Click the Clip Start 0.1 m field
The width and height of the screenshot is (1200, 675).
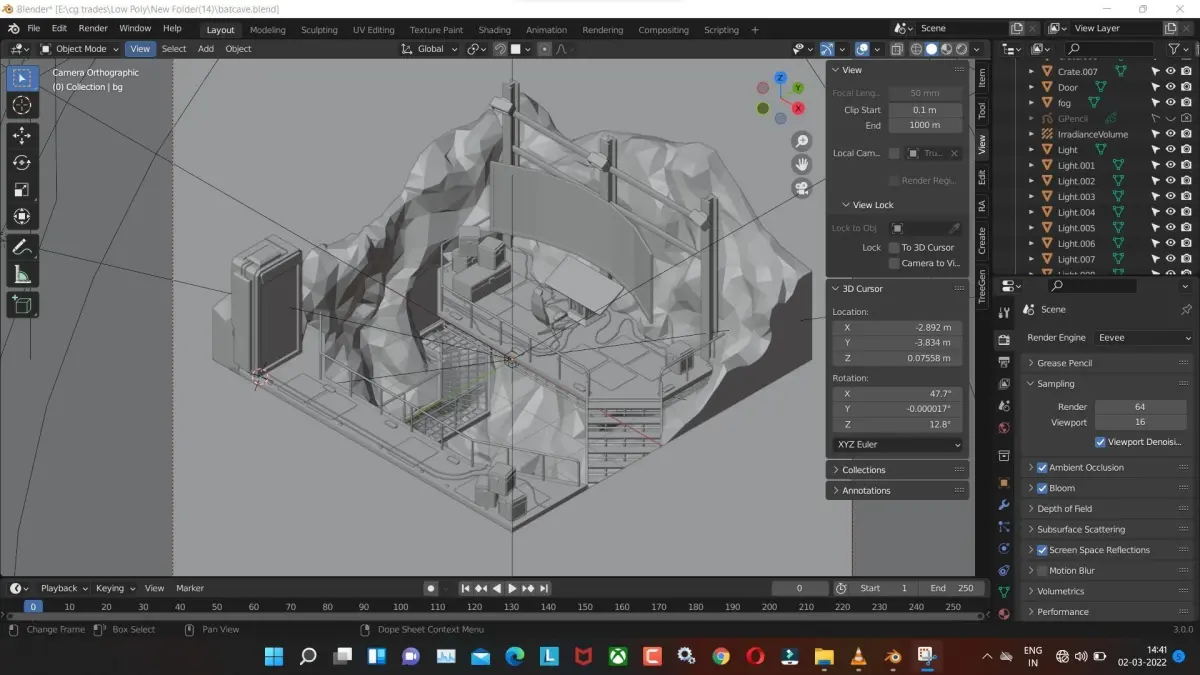pyautogui.click(x=924, y=110)
